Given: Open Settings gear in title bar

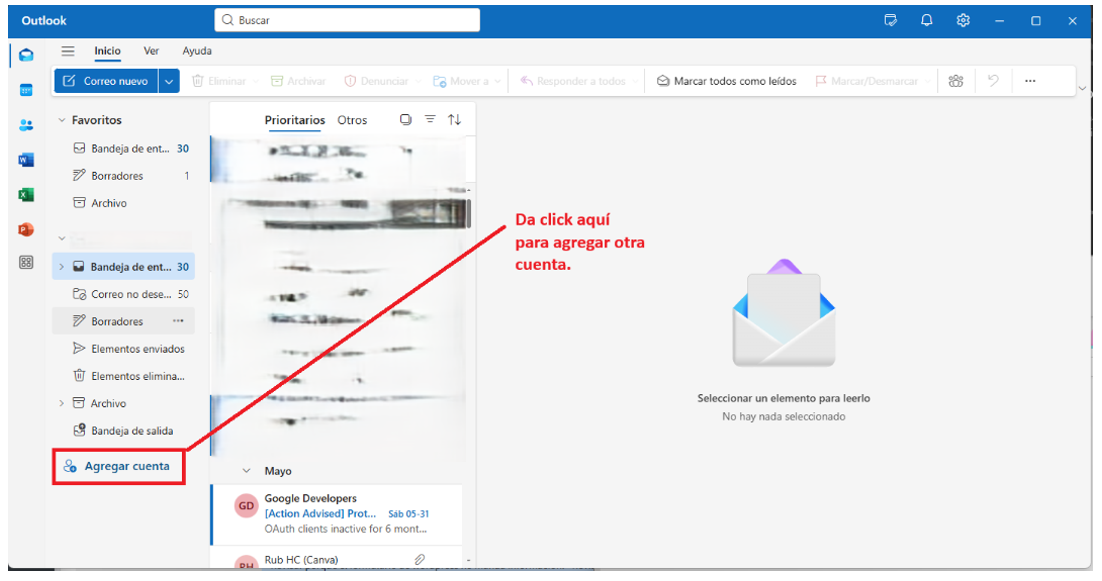Looking at the screenshot, I should 963,20.
